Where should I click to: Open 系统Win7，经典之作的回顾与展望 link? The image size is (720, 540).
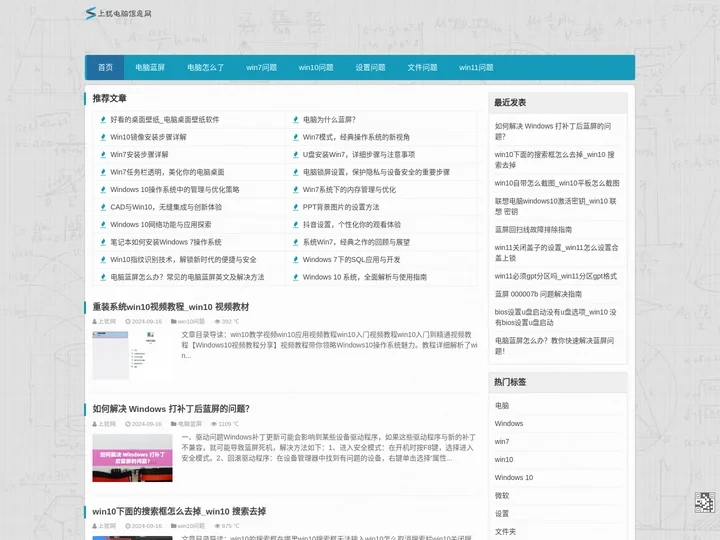point(356,242)
